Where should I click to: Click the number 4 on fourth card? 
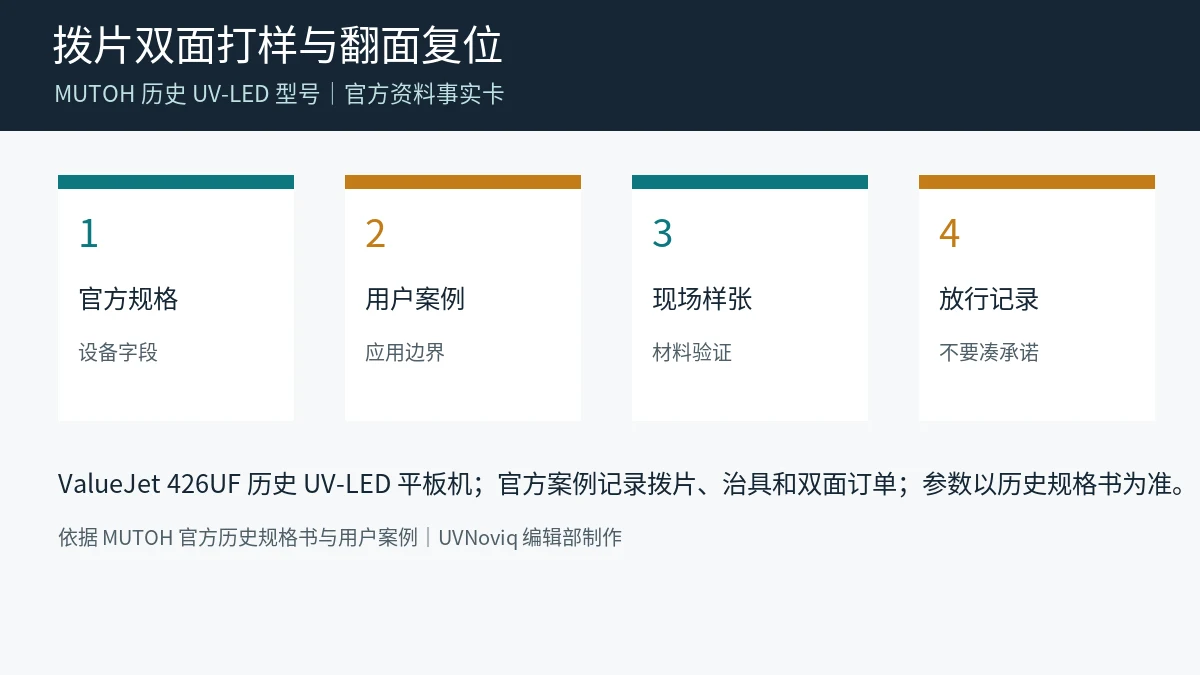[x=949, y=233]
